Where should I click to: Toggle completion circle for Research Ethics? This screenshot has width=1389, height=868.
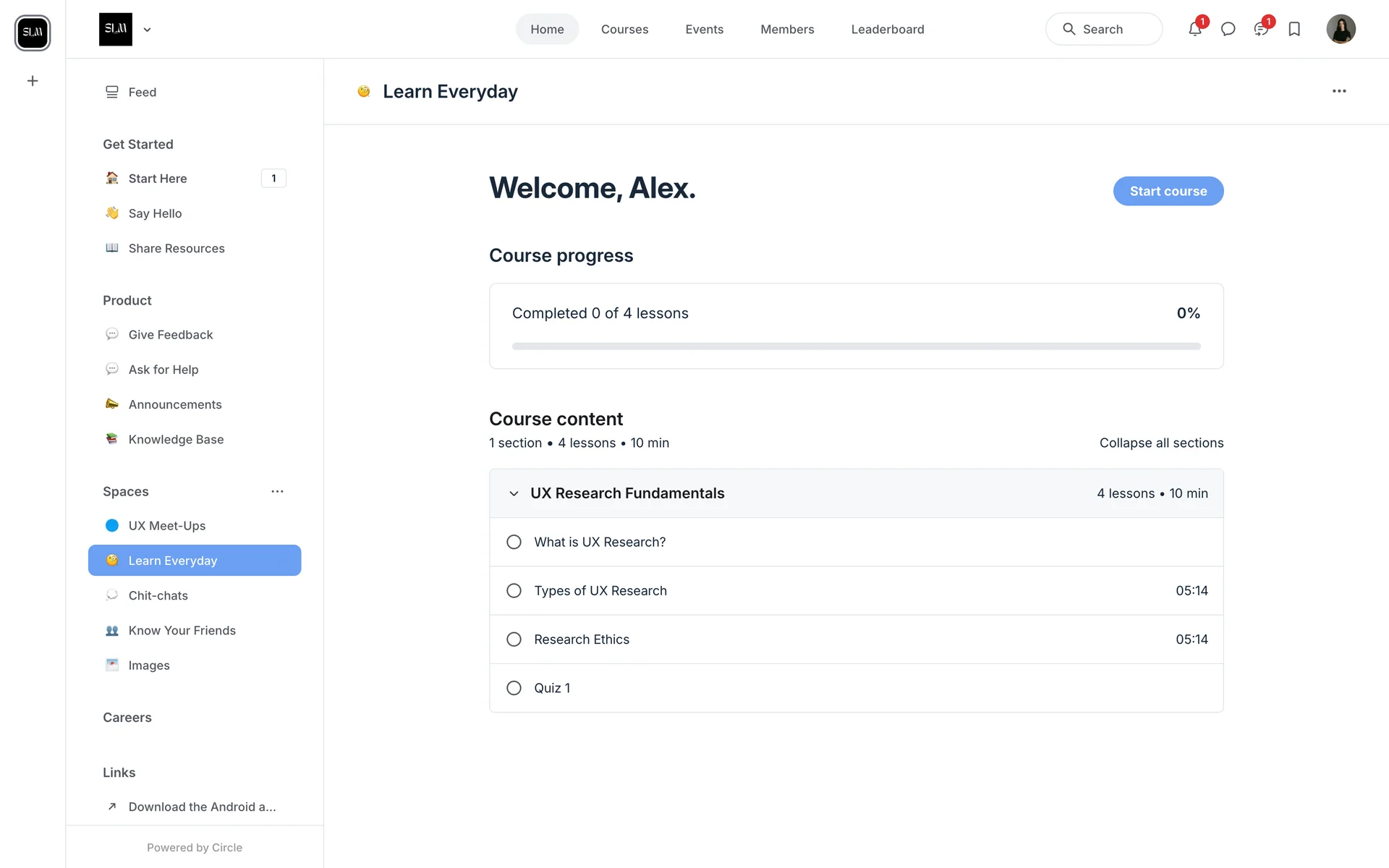514,639
